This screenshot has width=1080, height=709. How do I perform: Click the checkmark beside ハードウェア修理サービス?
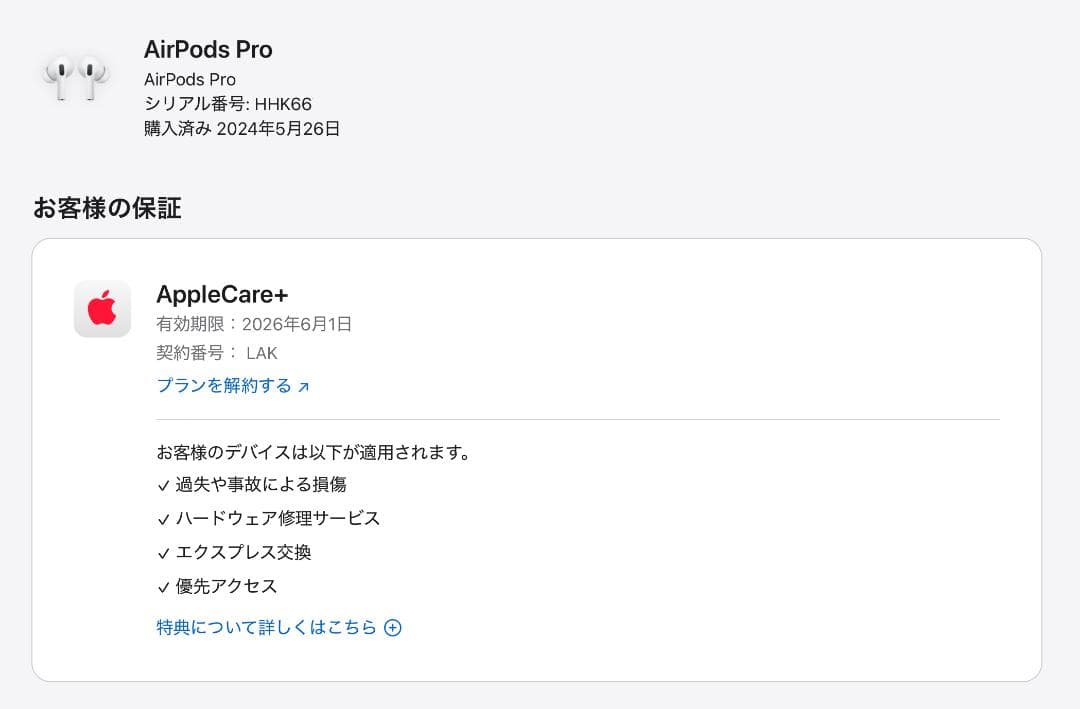tap(163, 518)
